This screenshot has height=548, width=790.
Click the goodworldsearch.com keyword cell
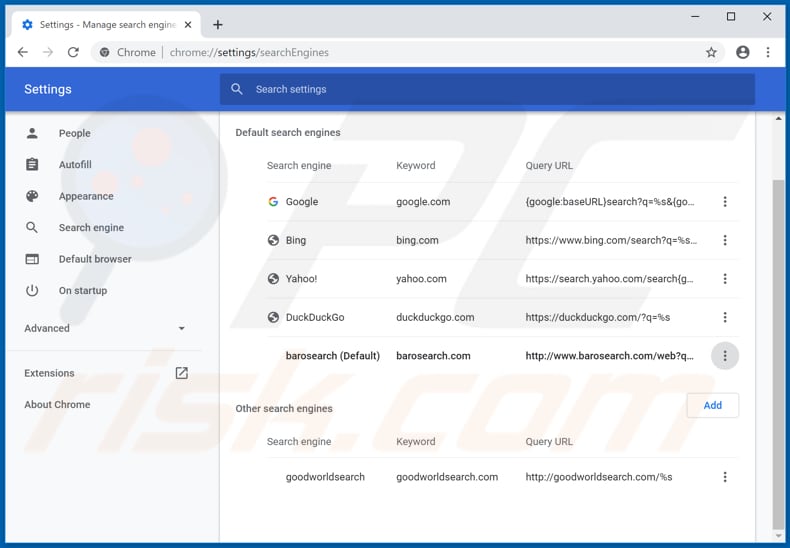(447, 477)
